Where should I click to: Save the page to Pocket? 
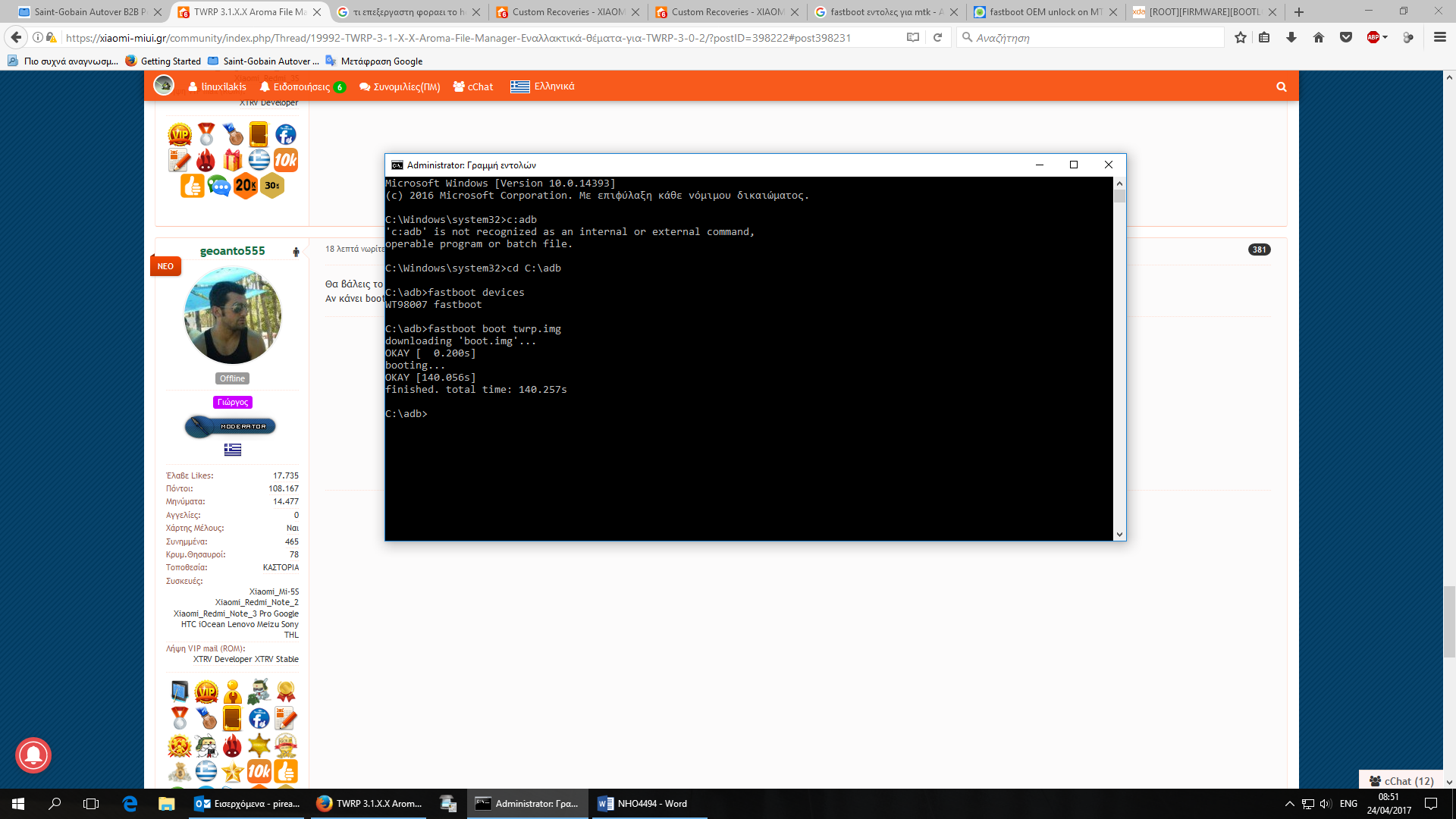[x=1346, y=37]
